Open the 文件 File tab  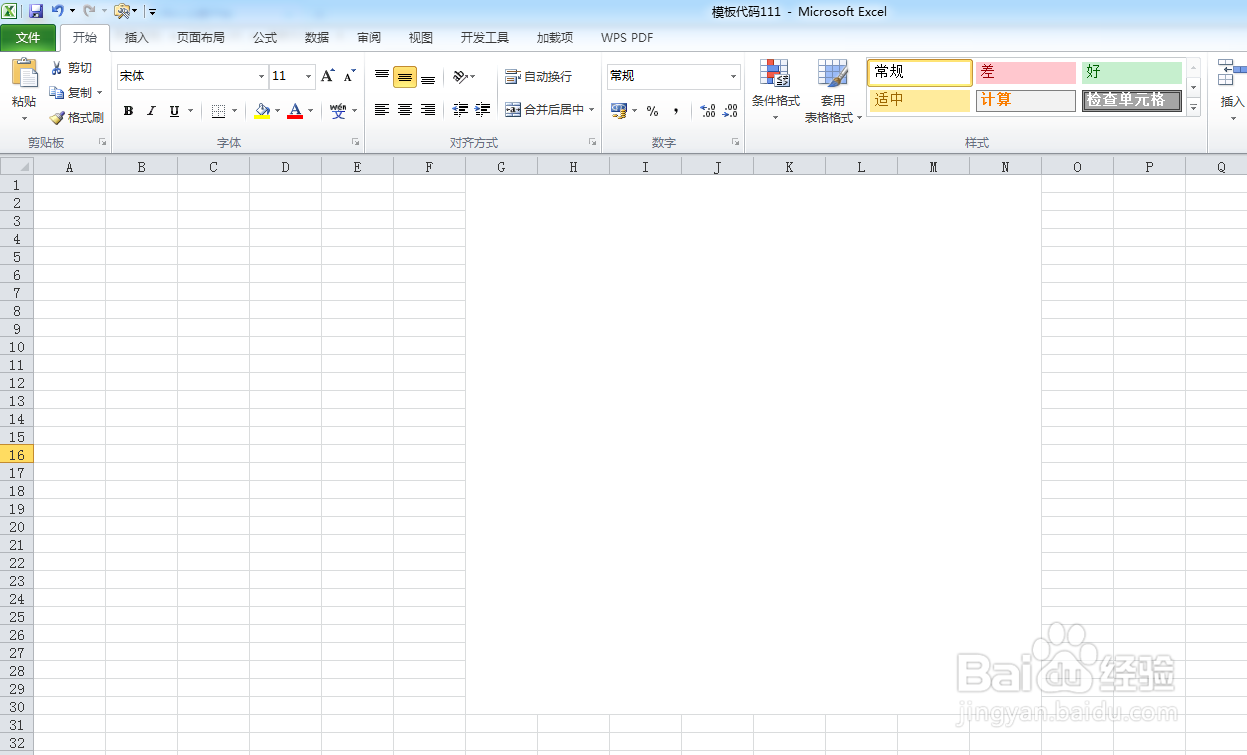28,38
